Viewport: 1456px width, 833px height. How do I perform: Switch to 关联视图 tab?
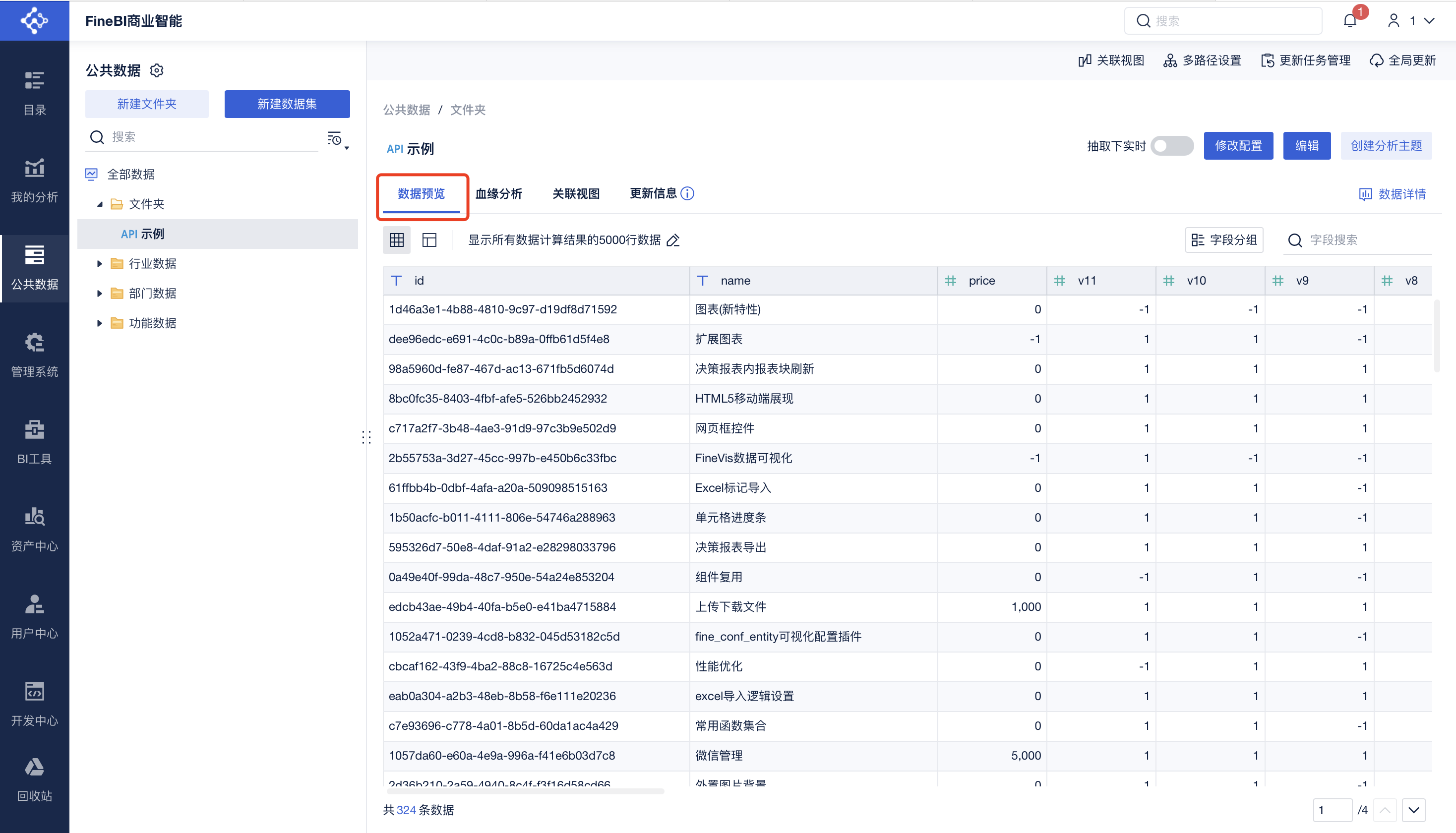tap(576, 193)
